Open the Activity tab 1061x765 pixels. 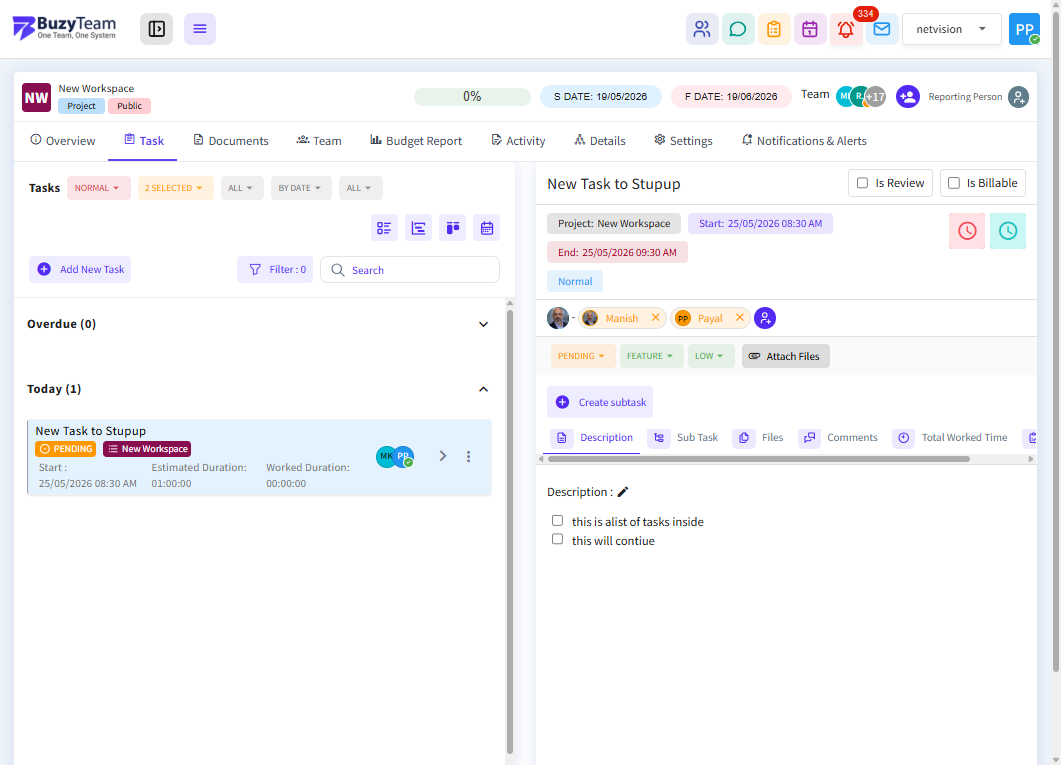(x=518, y=141)
